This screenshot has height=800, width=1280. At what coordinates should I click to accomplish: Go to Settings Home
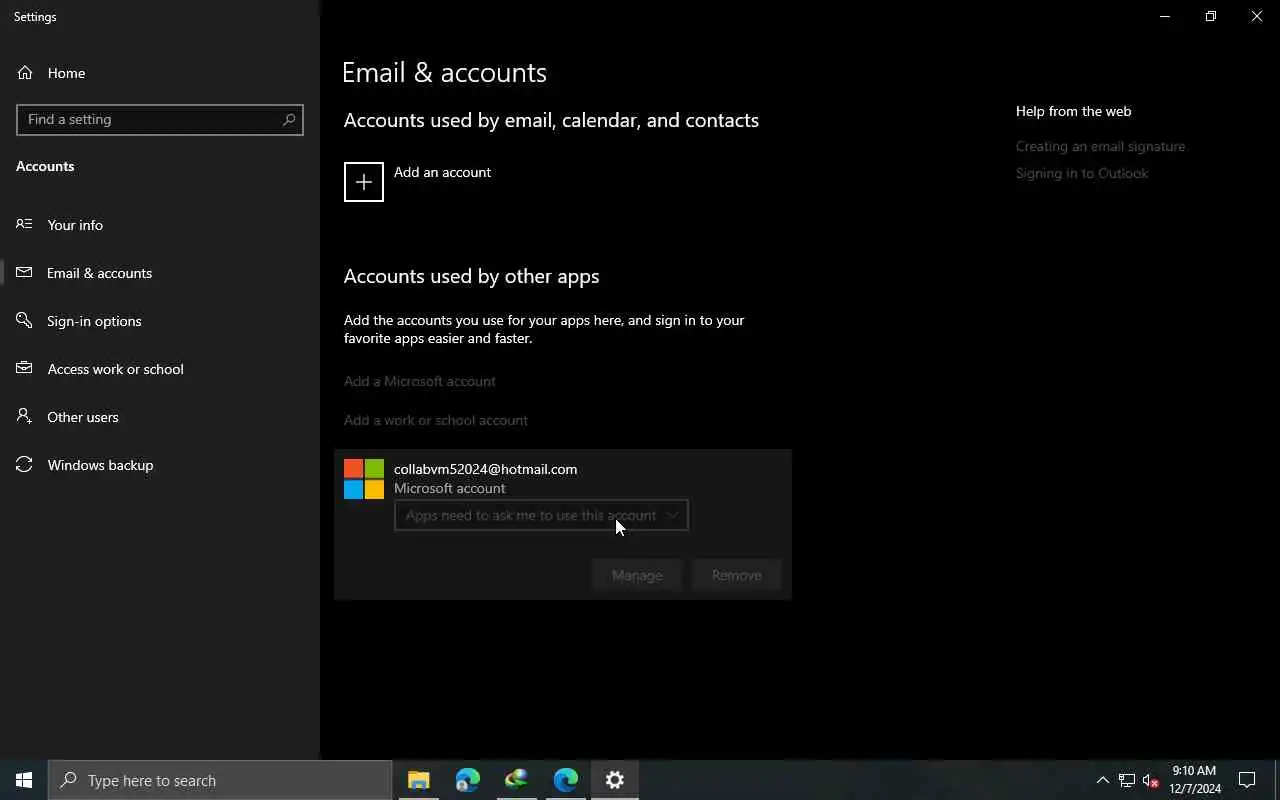160,73
